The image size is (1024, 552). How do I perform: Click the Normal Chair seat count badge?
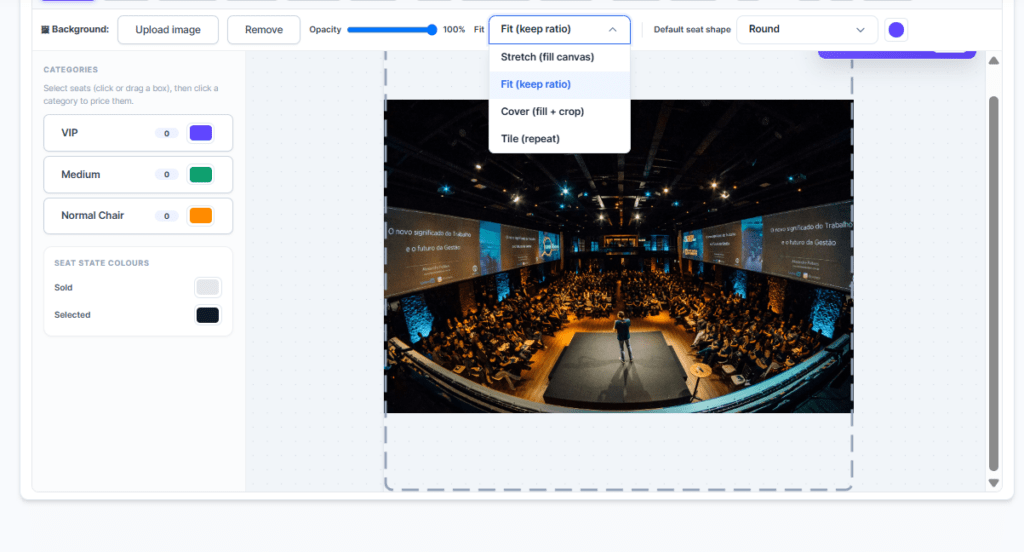167,216
